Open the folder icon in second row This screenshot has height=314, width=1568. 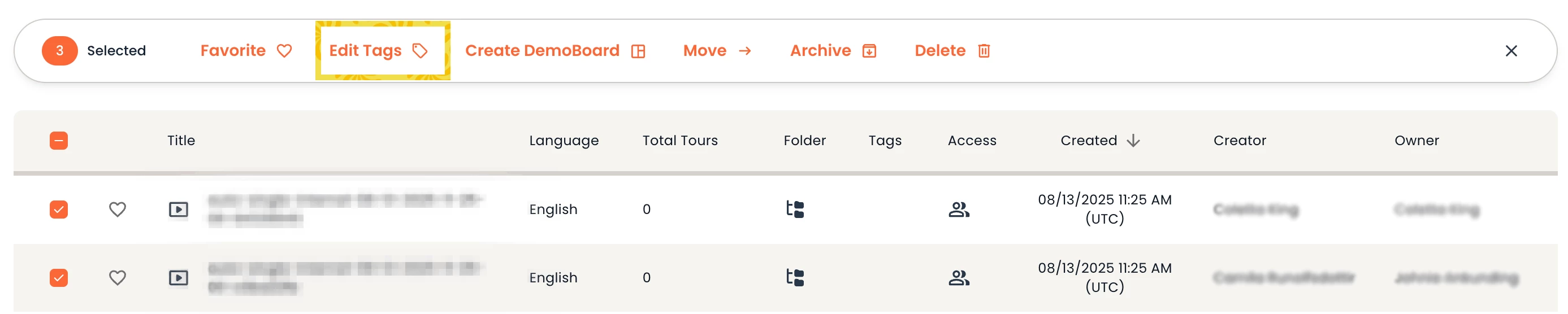point(795,277)
